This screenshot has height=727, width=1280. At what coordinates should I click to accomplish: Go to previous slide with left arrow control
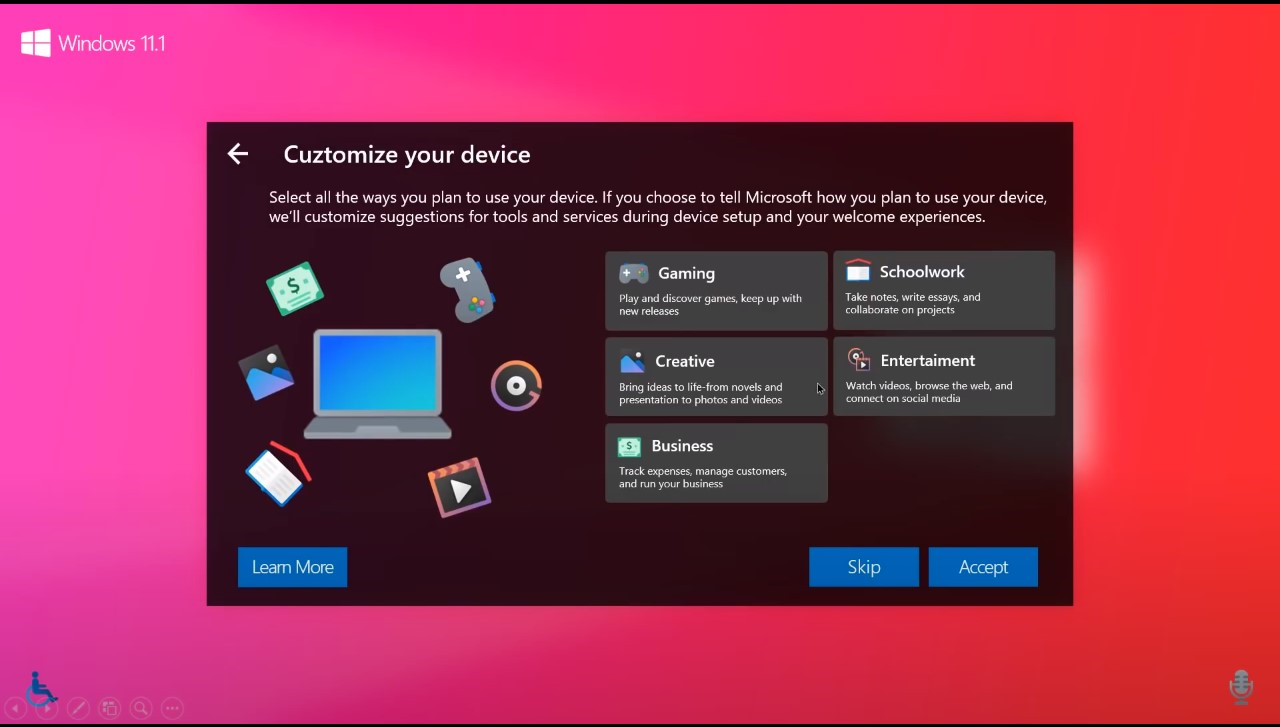coord(15,708)
